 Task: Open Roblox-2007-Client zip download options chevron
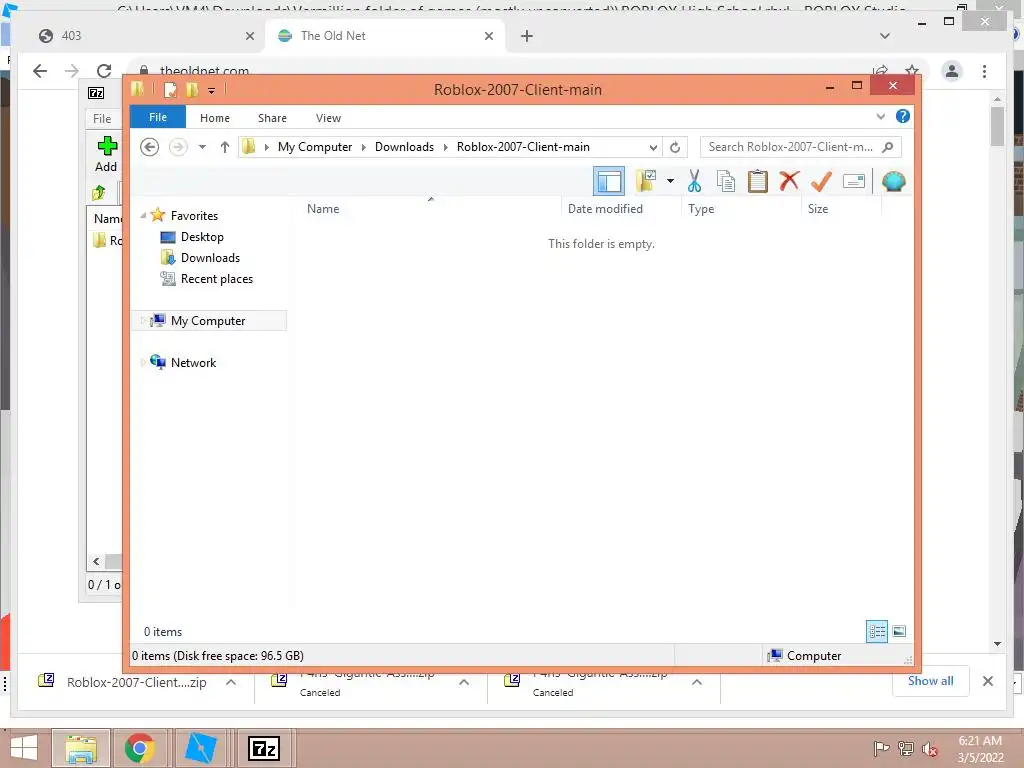(x=231, y=682)
